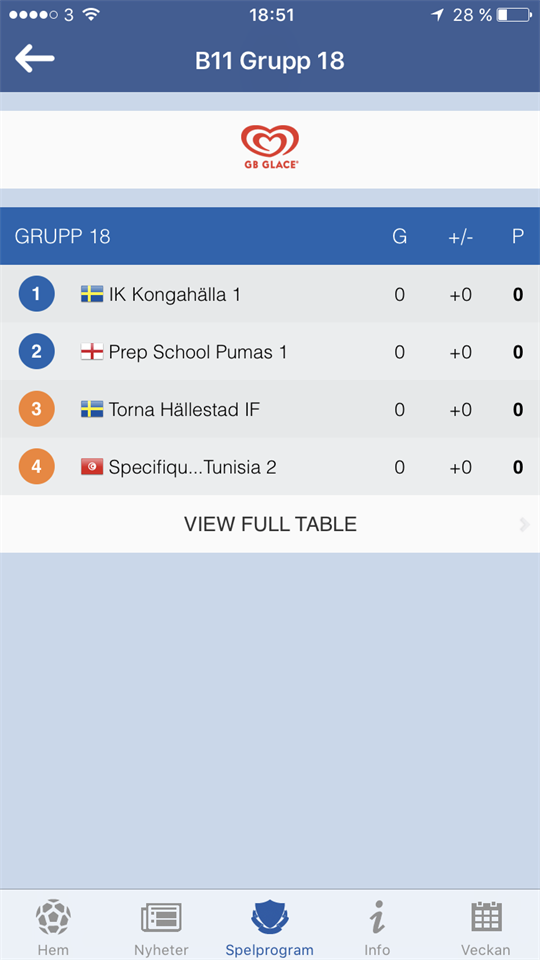This screenshot has height=960, width=540.
Task: Click the blue position 1 badge
Action: click(36, 294)
